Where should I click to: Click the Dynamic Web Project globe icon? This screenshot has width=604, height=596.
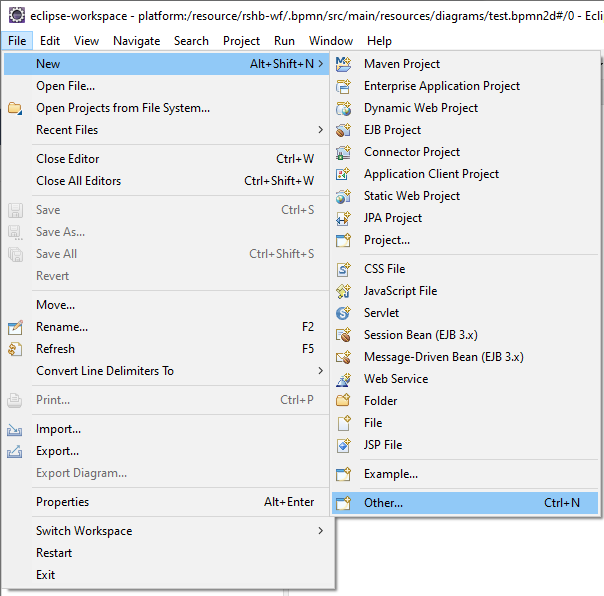[x=343, y=108]
